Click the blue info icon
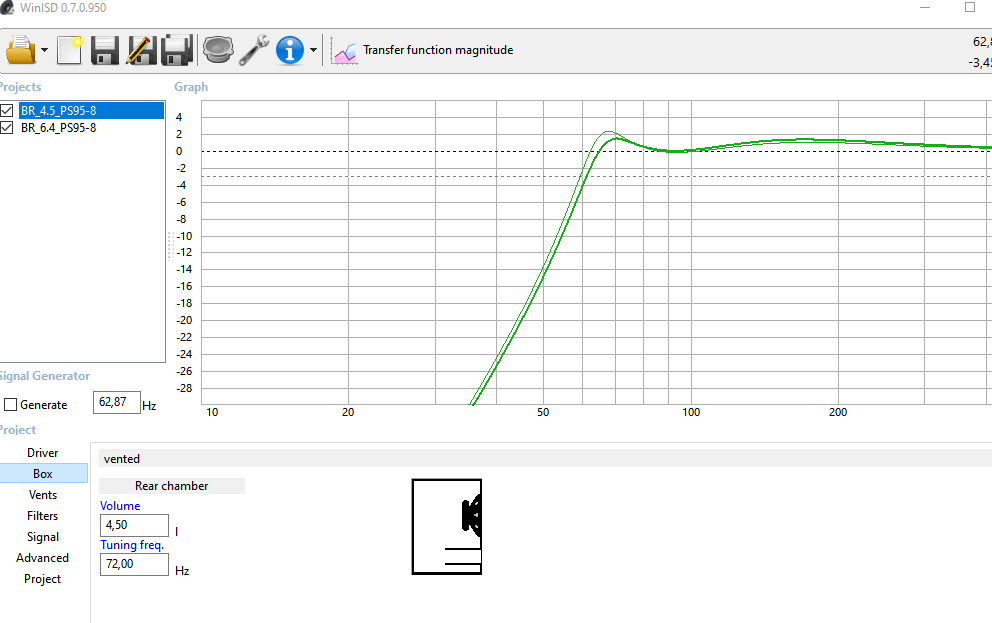The image size is (992, 623). tap(290, 50)
